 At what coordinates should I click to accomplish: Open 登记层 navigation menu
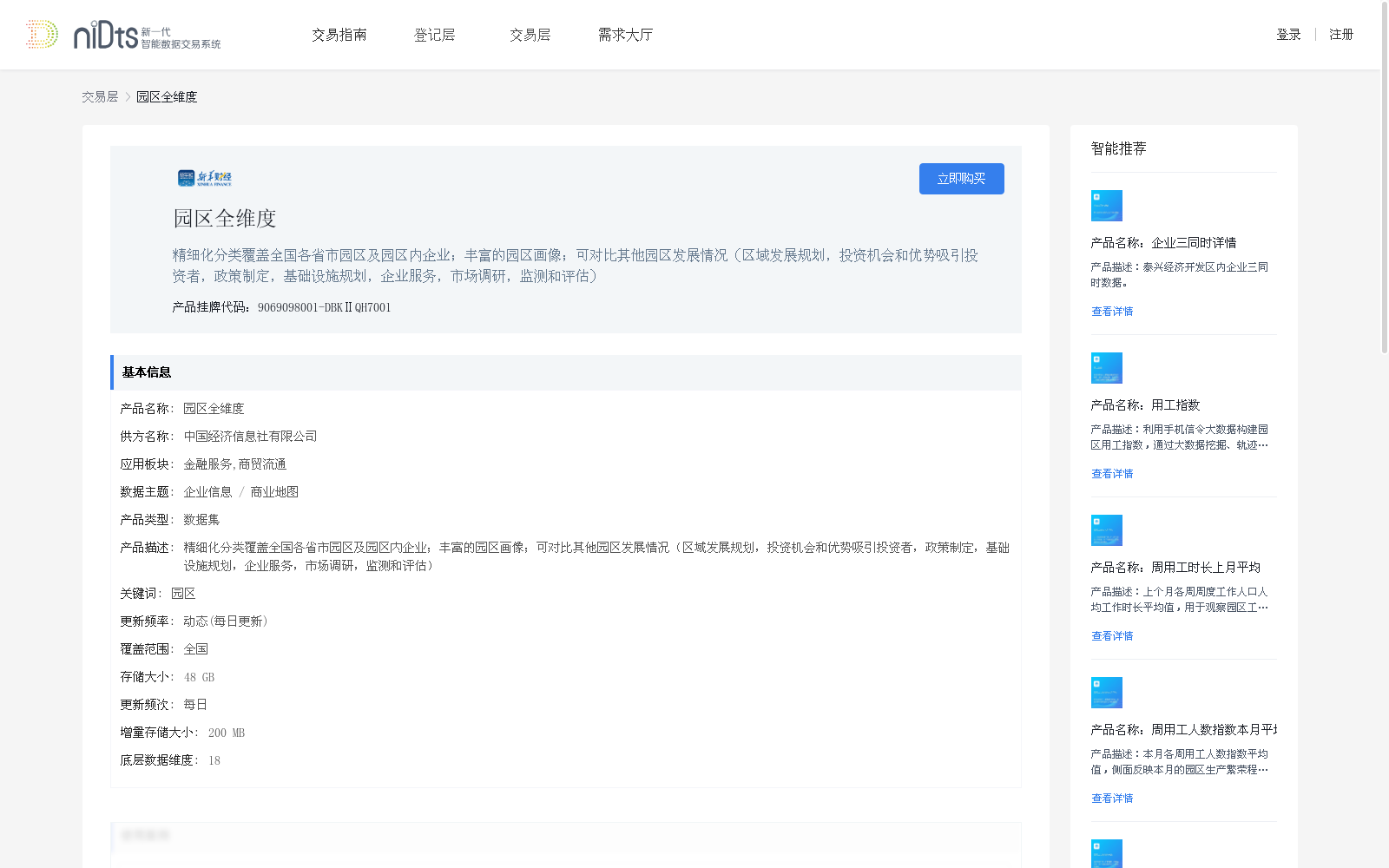(435, 35)
